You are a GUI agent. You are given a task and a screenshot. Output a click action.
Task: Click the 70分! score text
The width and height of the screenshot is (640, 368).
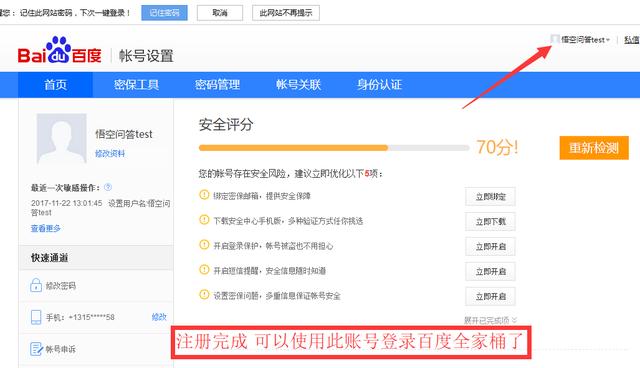click(x=497, y=147)
